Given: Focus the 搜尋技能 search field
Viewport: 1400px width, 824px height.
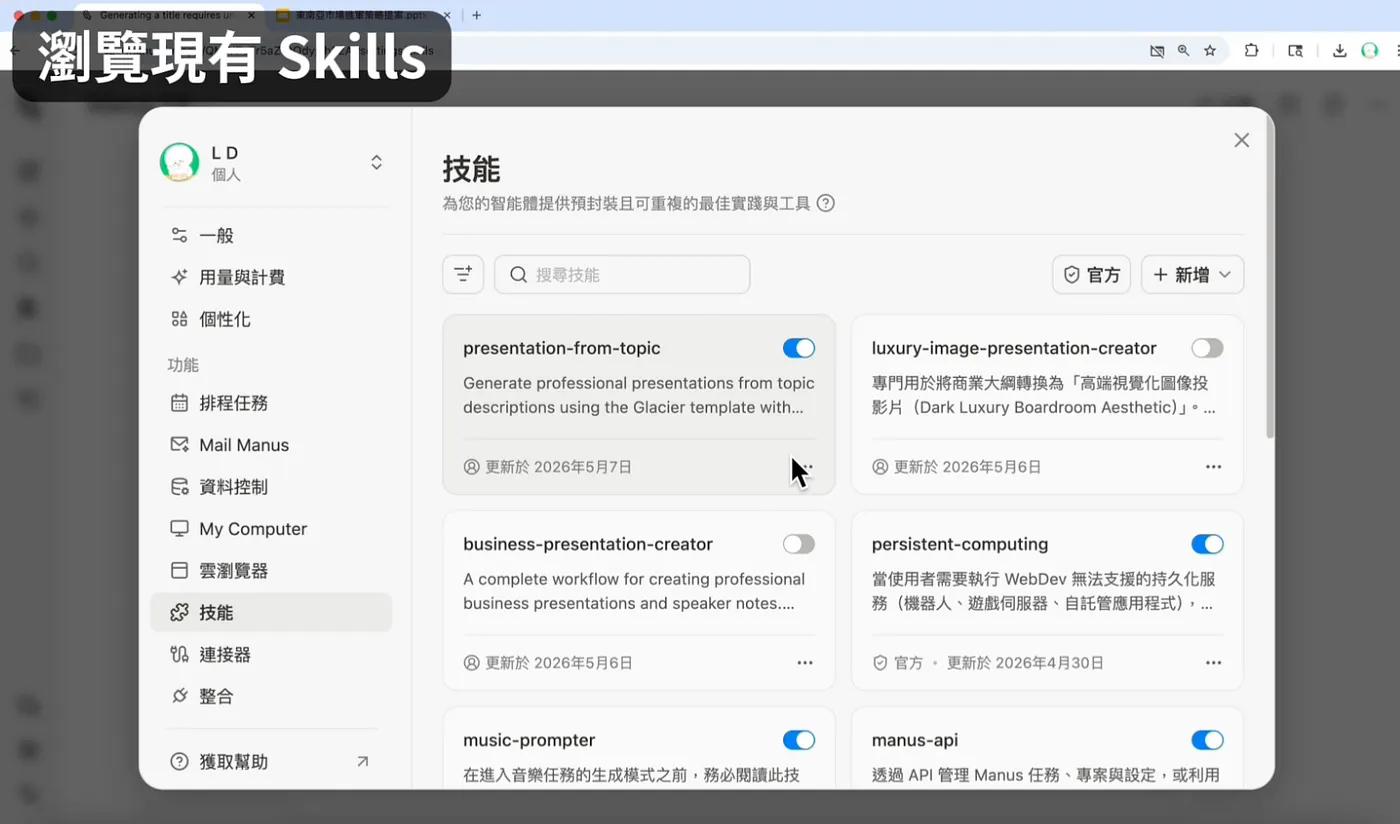Looking at the screenshot, I should 622,274.
